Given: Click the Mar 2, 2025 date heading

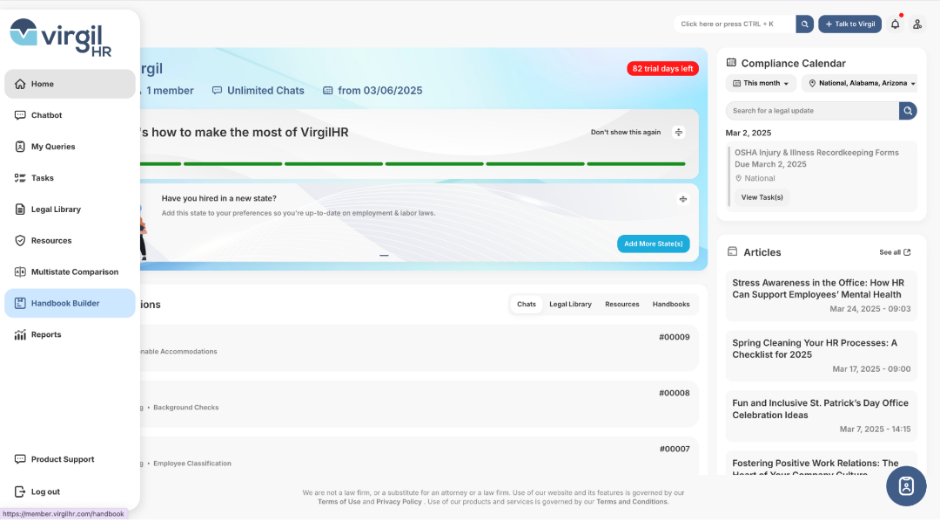Looking at the screenshot, I should pyautogui.click(x=748, y=133).
